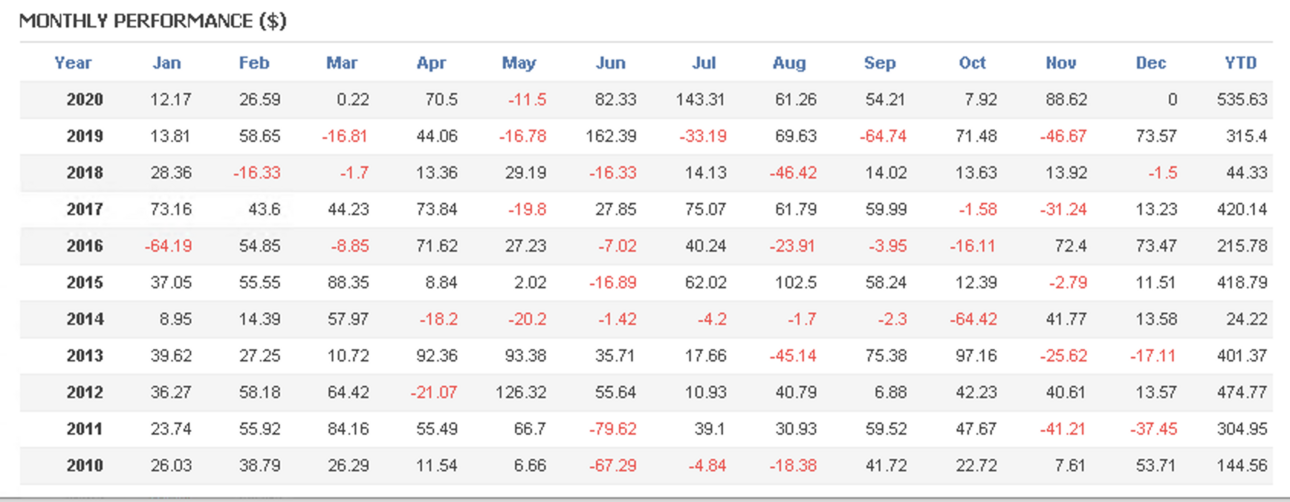The image size is (1290, 502).
Task: Select the 474.77 YTD value for 2012
Action: pos(1247,393)
